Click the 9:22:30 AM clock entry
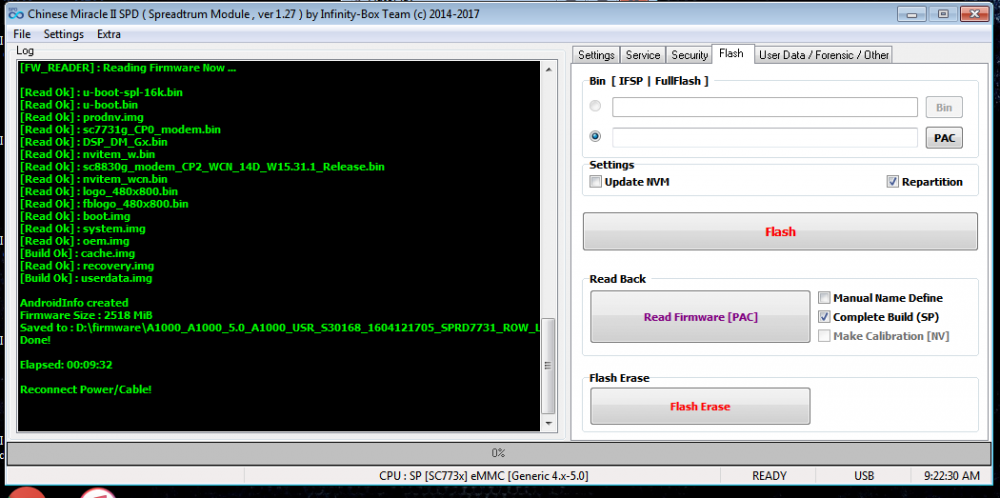 coord(952,476)
